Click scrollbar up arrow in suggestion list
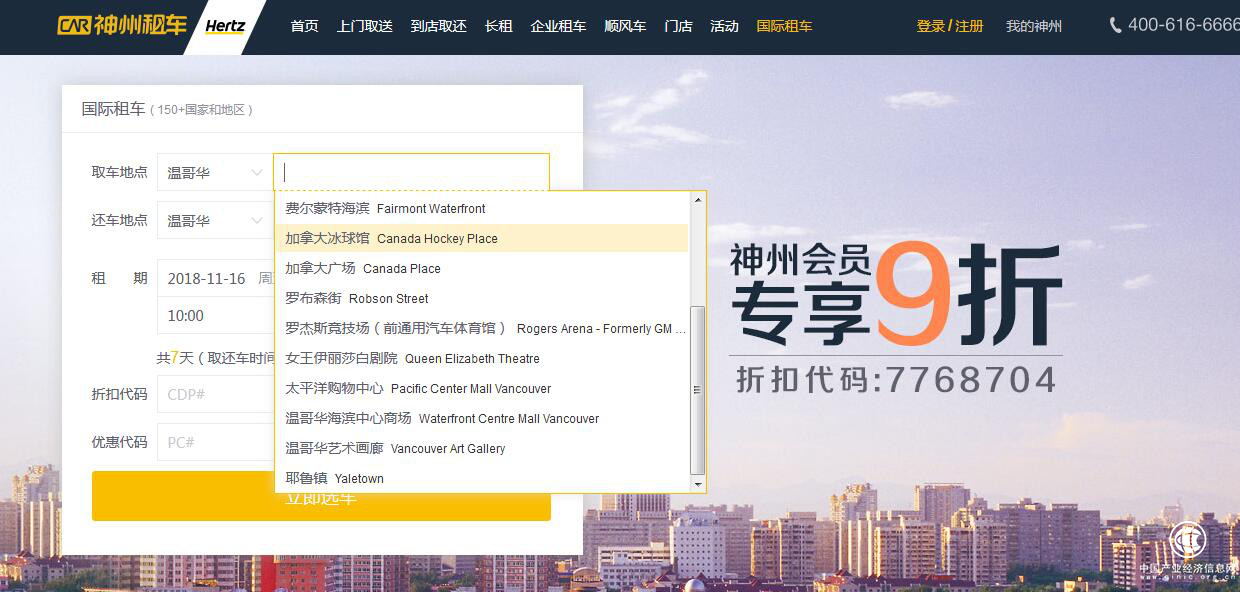This screenshot has height=592, width=1240. [698, 201]
